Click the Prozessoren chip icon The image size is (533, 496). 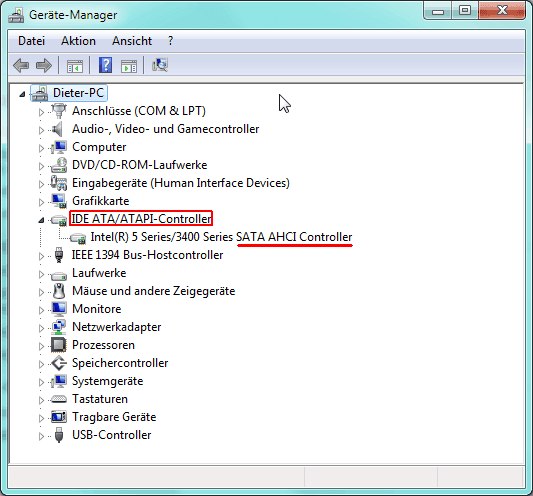[58, 345]
